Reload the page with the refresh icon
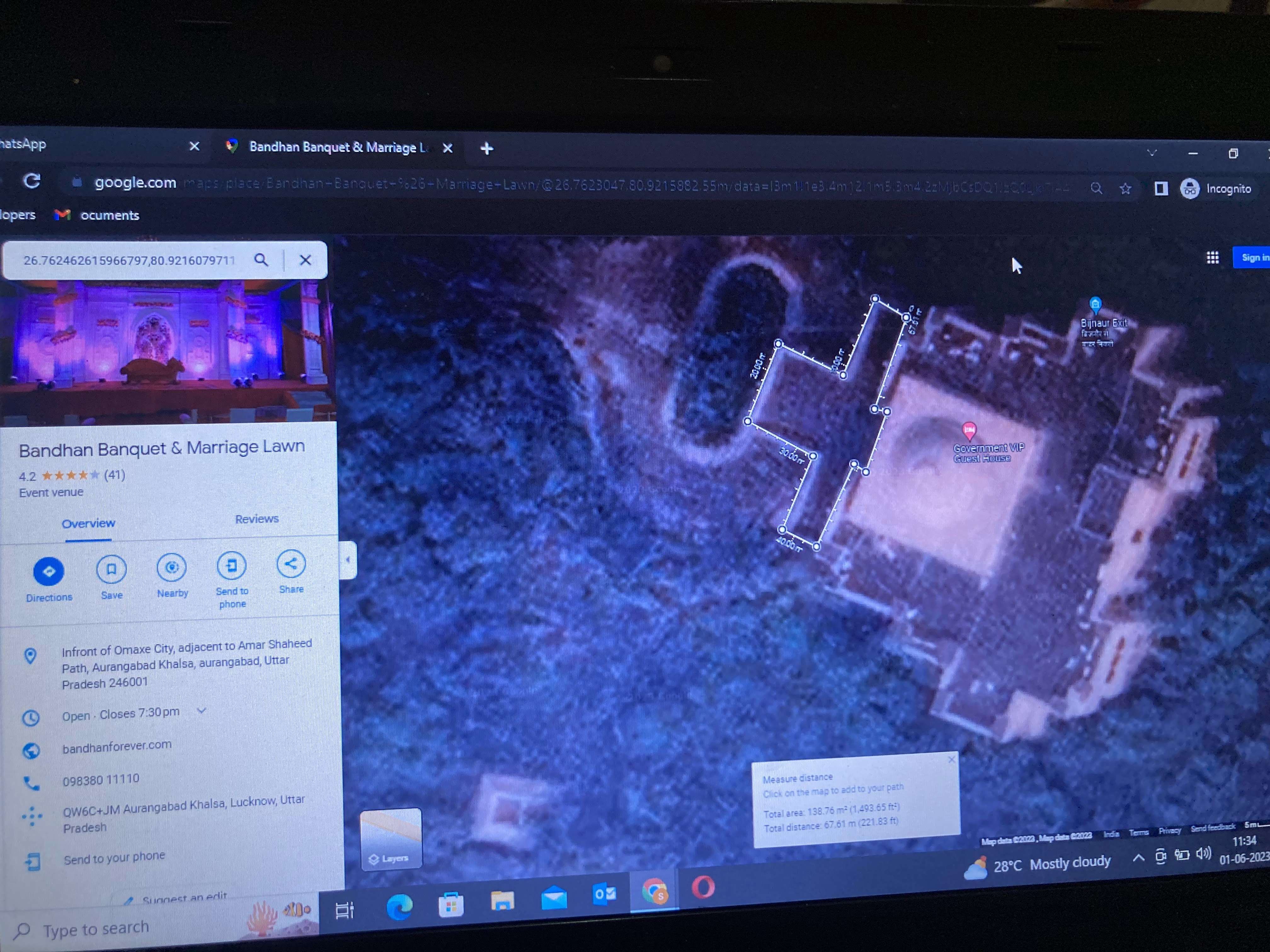The image size is (1270, 952). tap(31, 181)
